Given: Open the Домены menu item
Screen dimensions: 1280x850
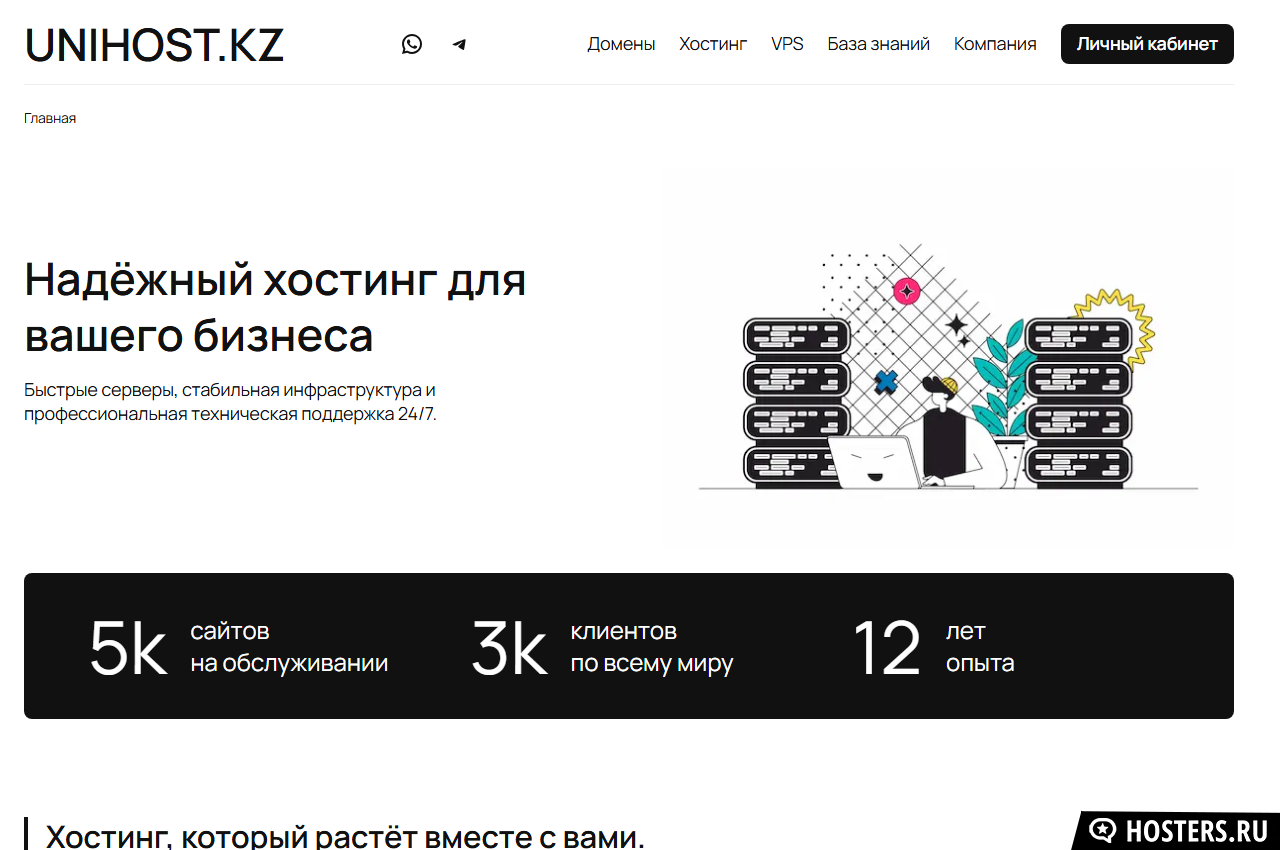Looking at the screenshot, I should pos(621,44).
